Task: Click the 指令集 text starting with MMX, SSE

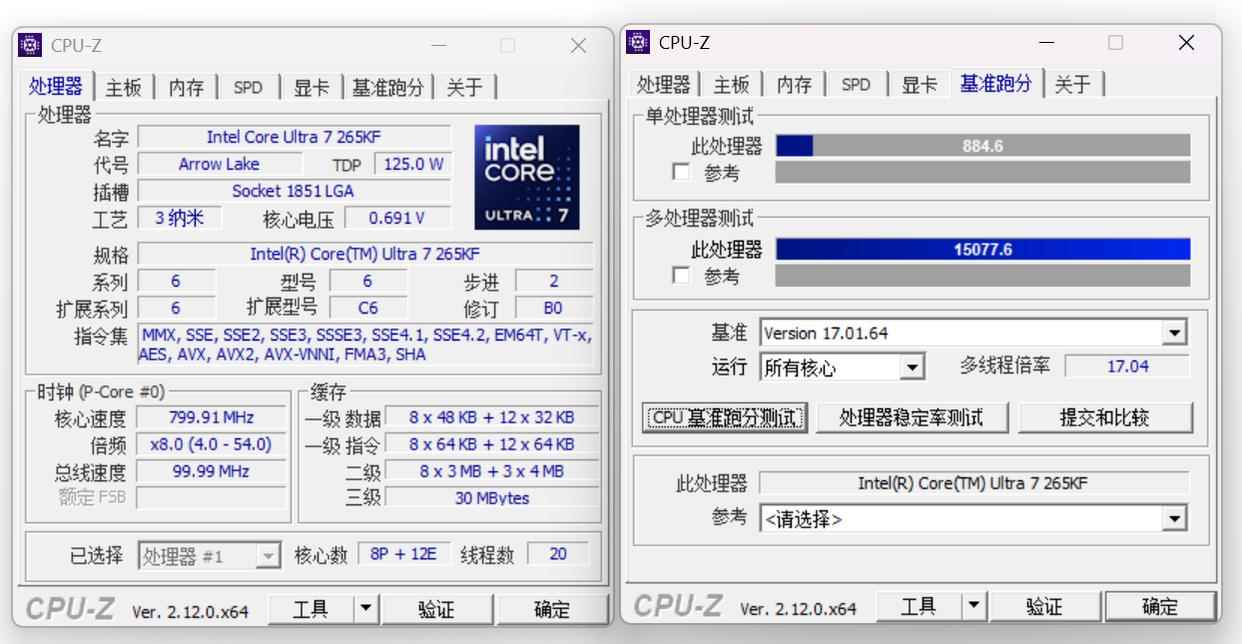Action: click(x=366, y=344)
